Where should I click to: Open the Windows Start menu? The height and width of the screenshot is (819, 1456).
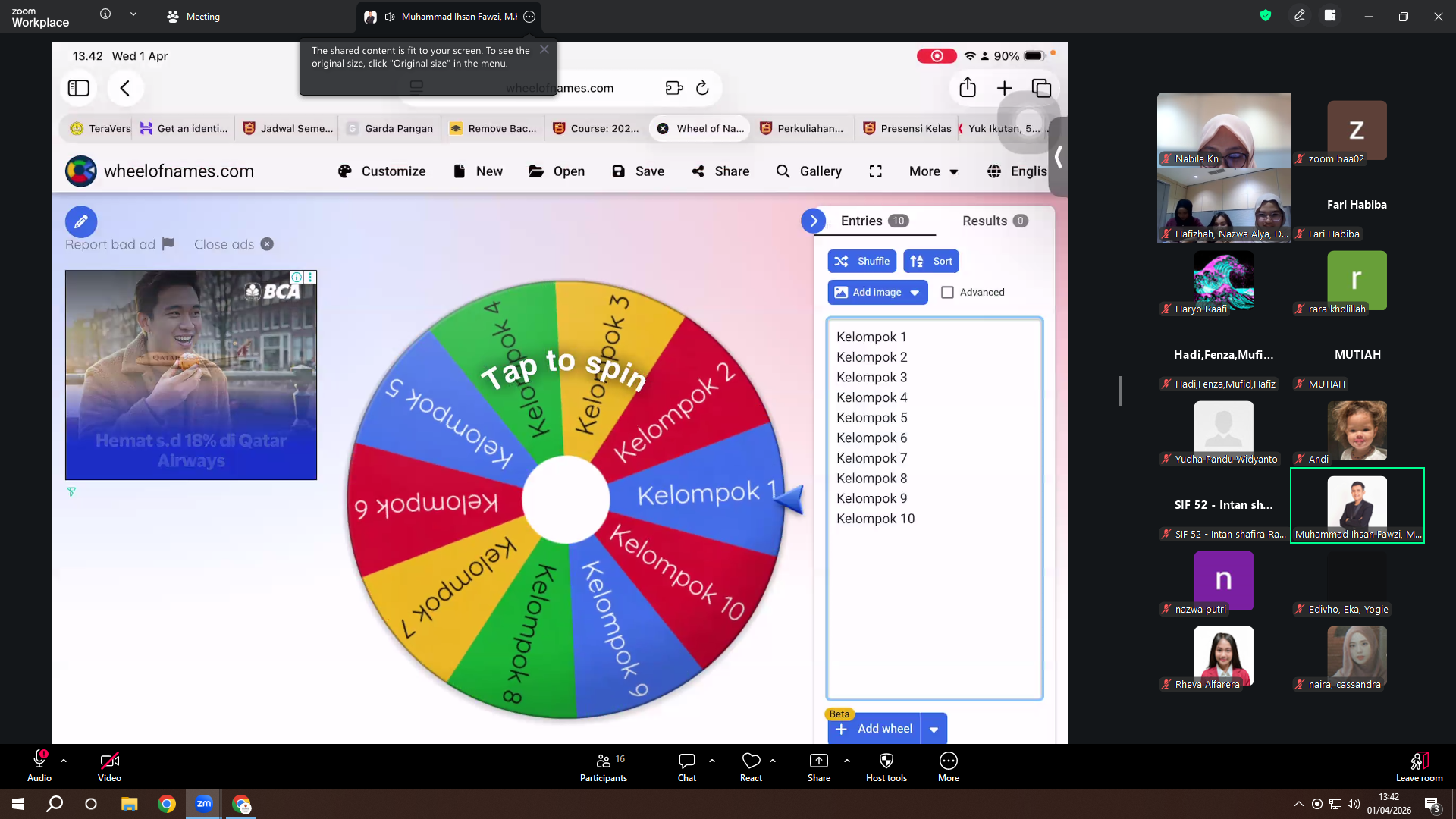18,804
